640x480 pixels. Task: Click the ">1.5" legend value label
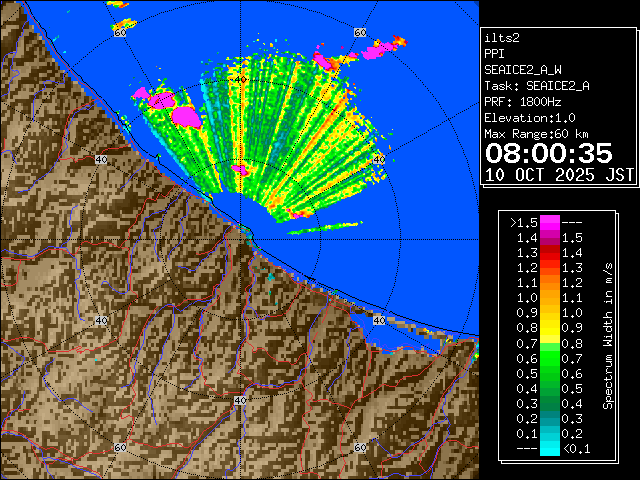pyautogui.click(x=523, y=222)
